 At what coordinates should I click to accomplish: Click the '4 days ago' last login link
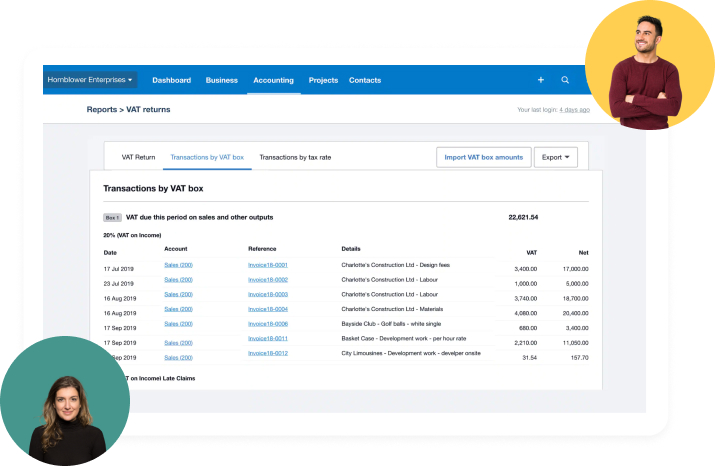(574, 109)
